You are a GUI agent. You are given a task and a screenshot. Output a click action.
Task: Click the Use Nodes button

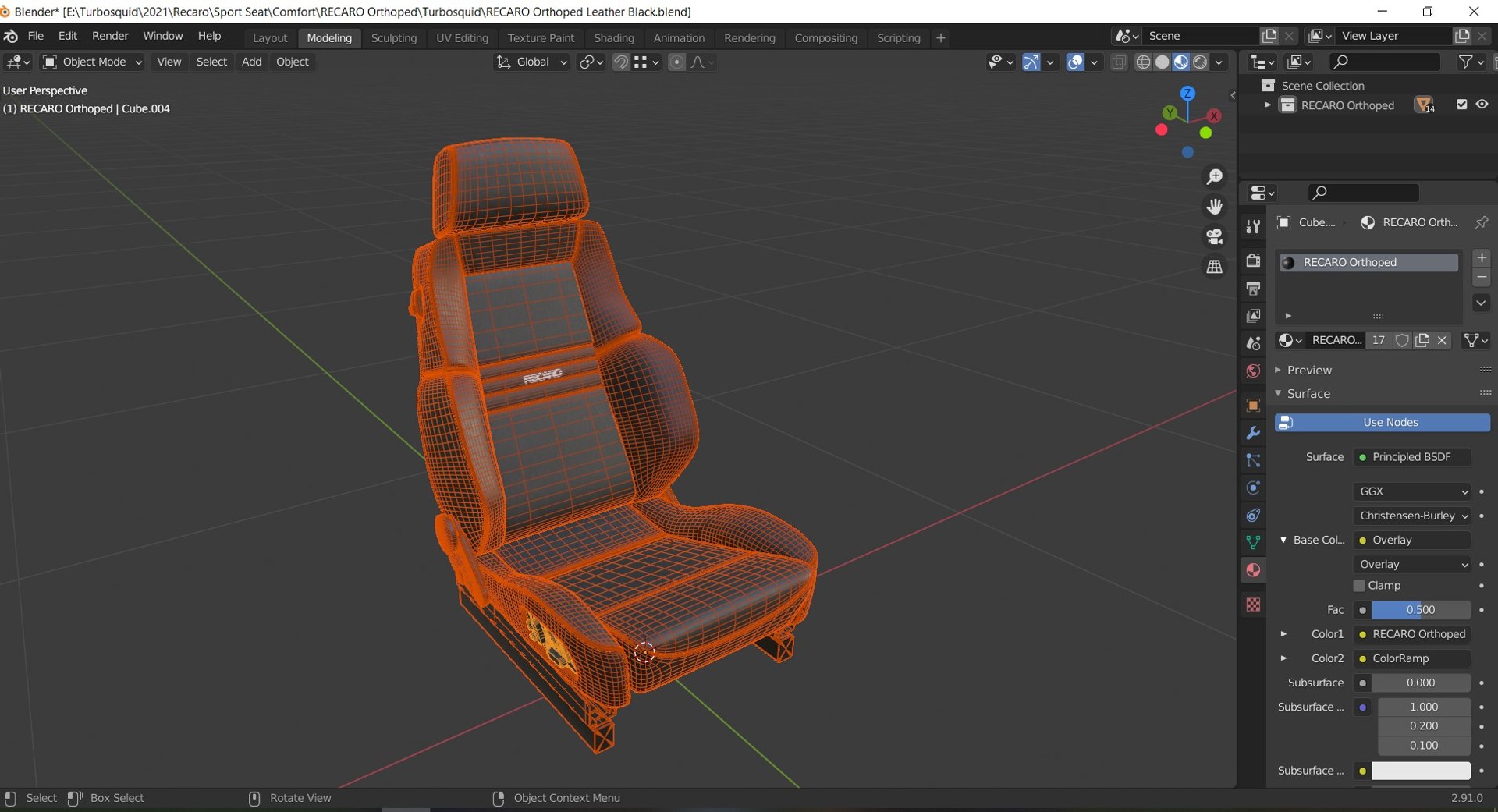click(x=1383, y=423)
